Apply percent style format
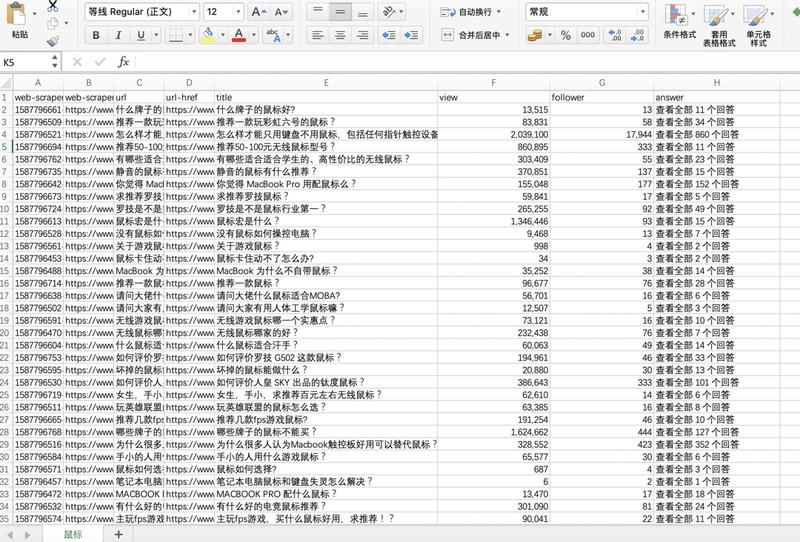 click(565, 35)
